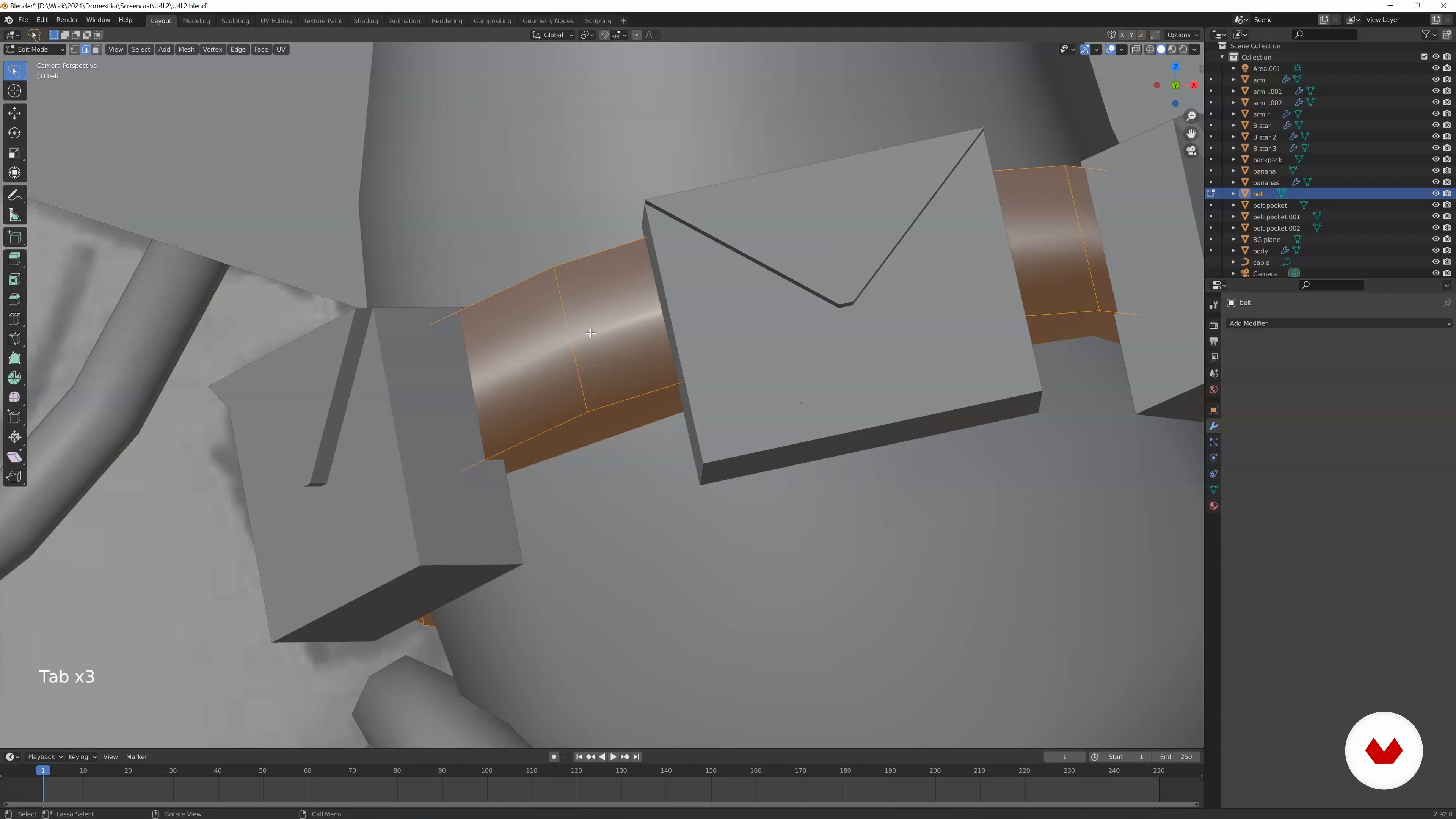Screen dimensions: 1456x819
Task: Select the Shear tool
Action: [x=14, y=457]
